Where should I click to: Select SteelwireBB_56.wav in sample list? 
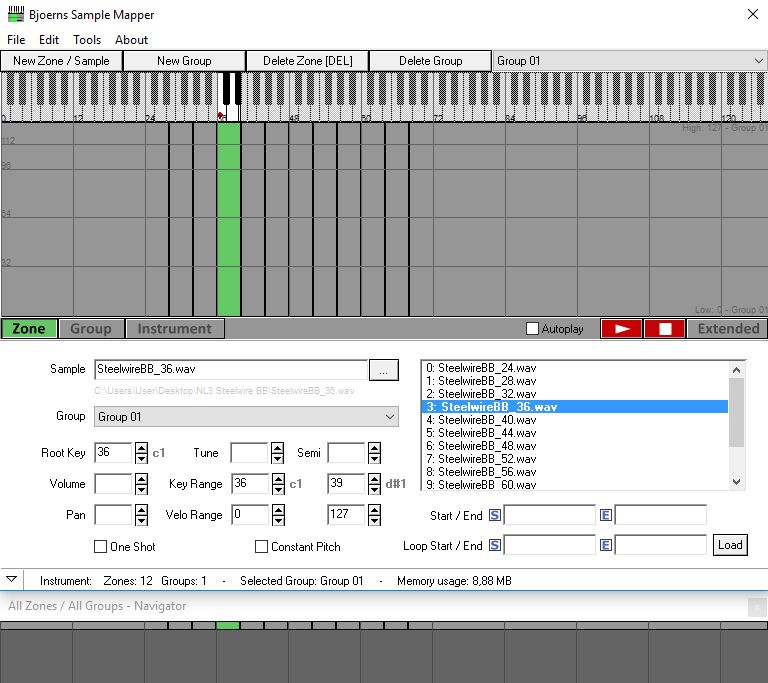click(x=574, y=472)
